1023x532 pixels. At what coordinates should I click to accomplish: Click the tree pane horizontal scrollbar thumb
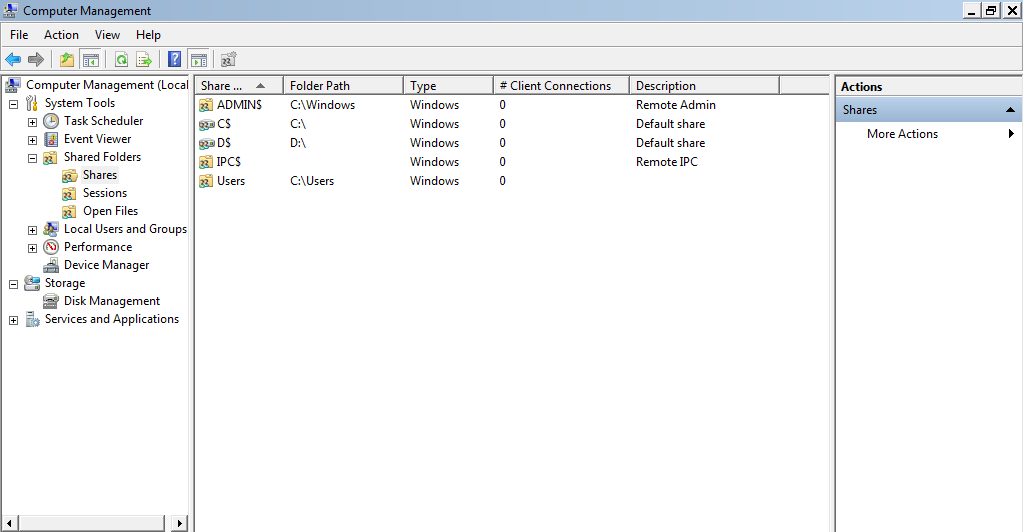[x=91, y=523]
